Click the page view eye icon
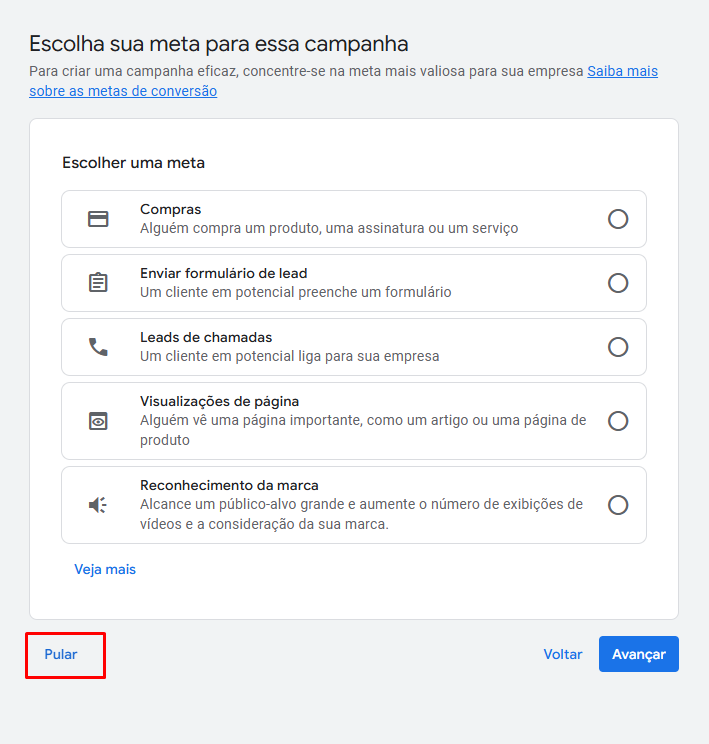This screenshot has height=744, width=709. click(98, 421)
